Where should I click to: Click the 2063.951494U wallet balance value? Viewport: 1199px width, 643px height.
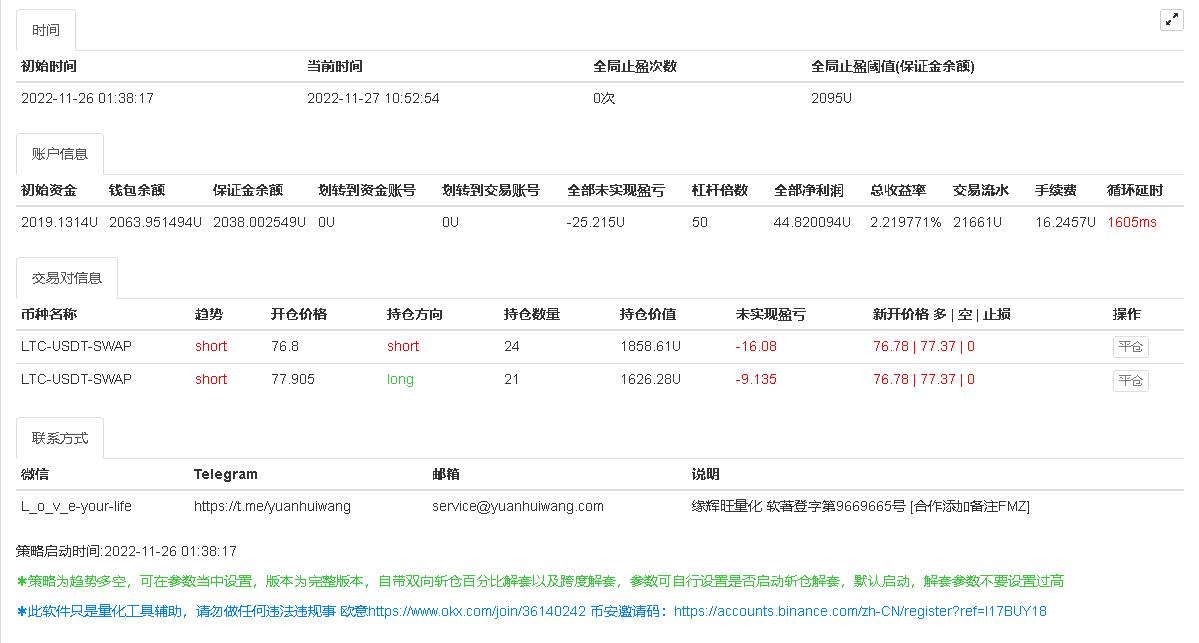(x=155, y=222)
